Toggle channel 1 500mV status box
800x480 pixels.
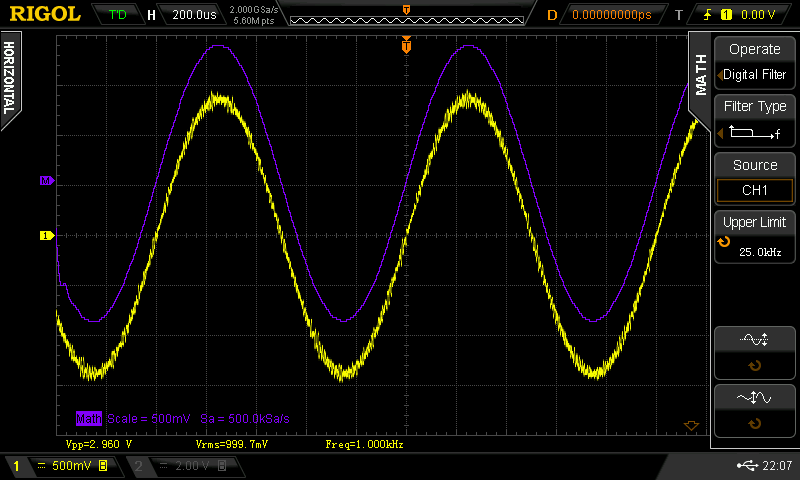pyautogui.click(x=63, y=466)
